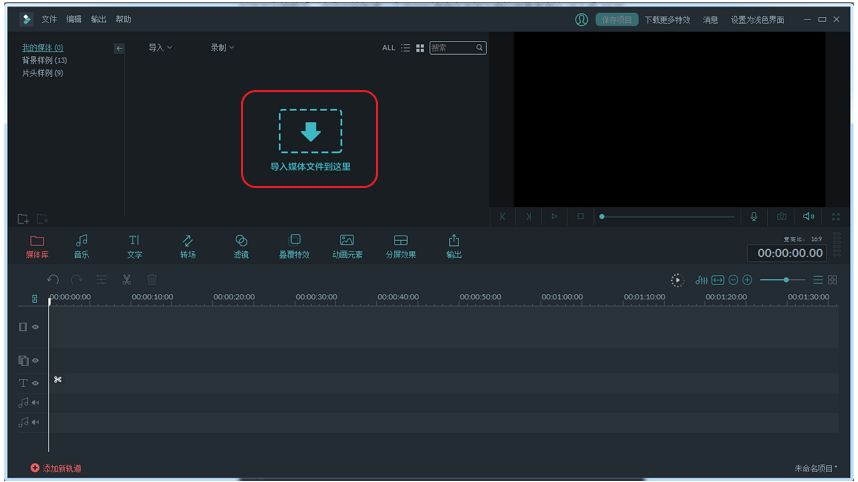Mute the first audio track
The height and width of the screenshot is (482, 858).
[x=35, y=403]
